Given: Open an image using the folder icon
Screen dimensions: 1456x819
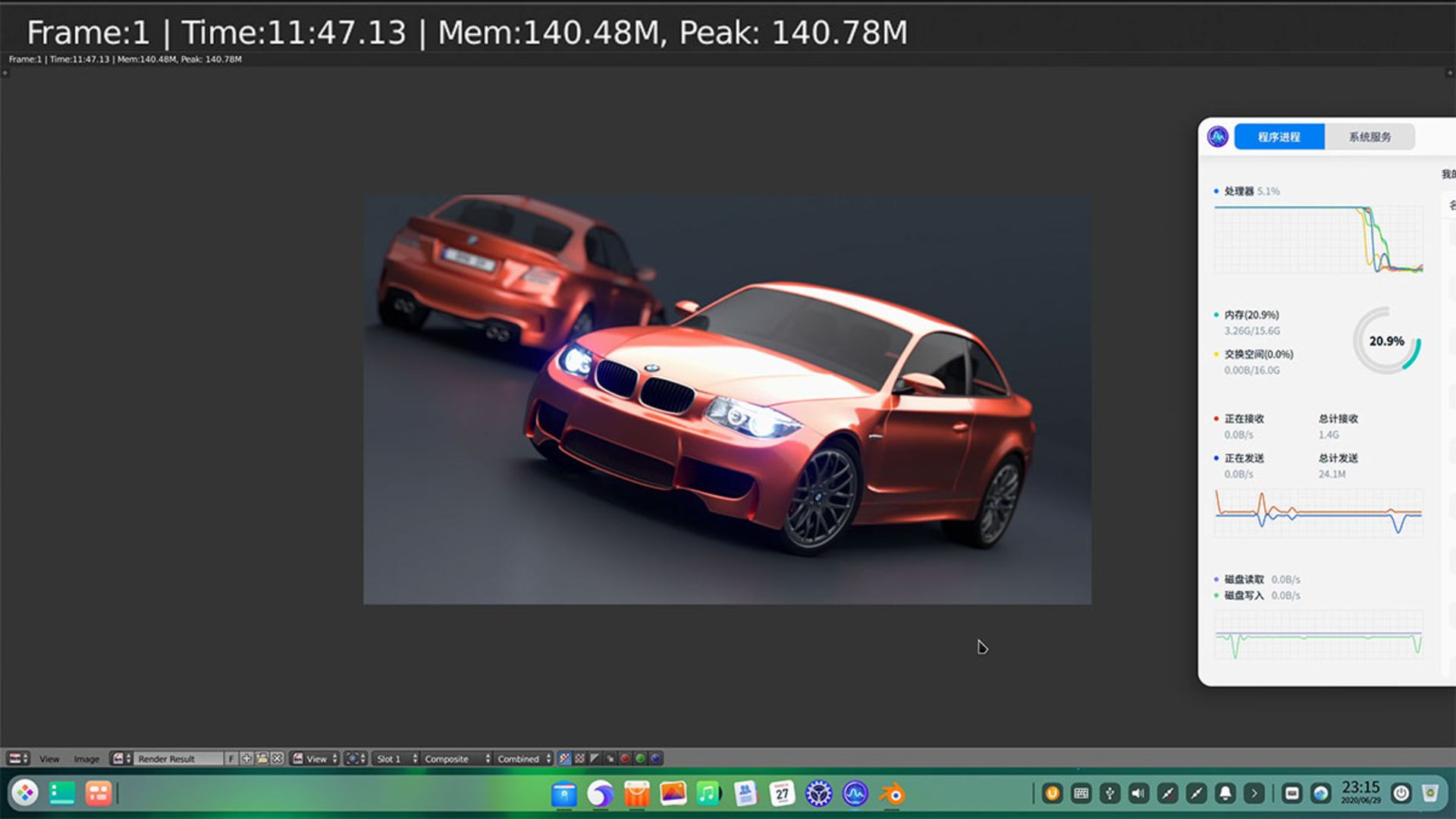Looking at the screenshot, I should point(262,758).
